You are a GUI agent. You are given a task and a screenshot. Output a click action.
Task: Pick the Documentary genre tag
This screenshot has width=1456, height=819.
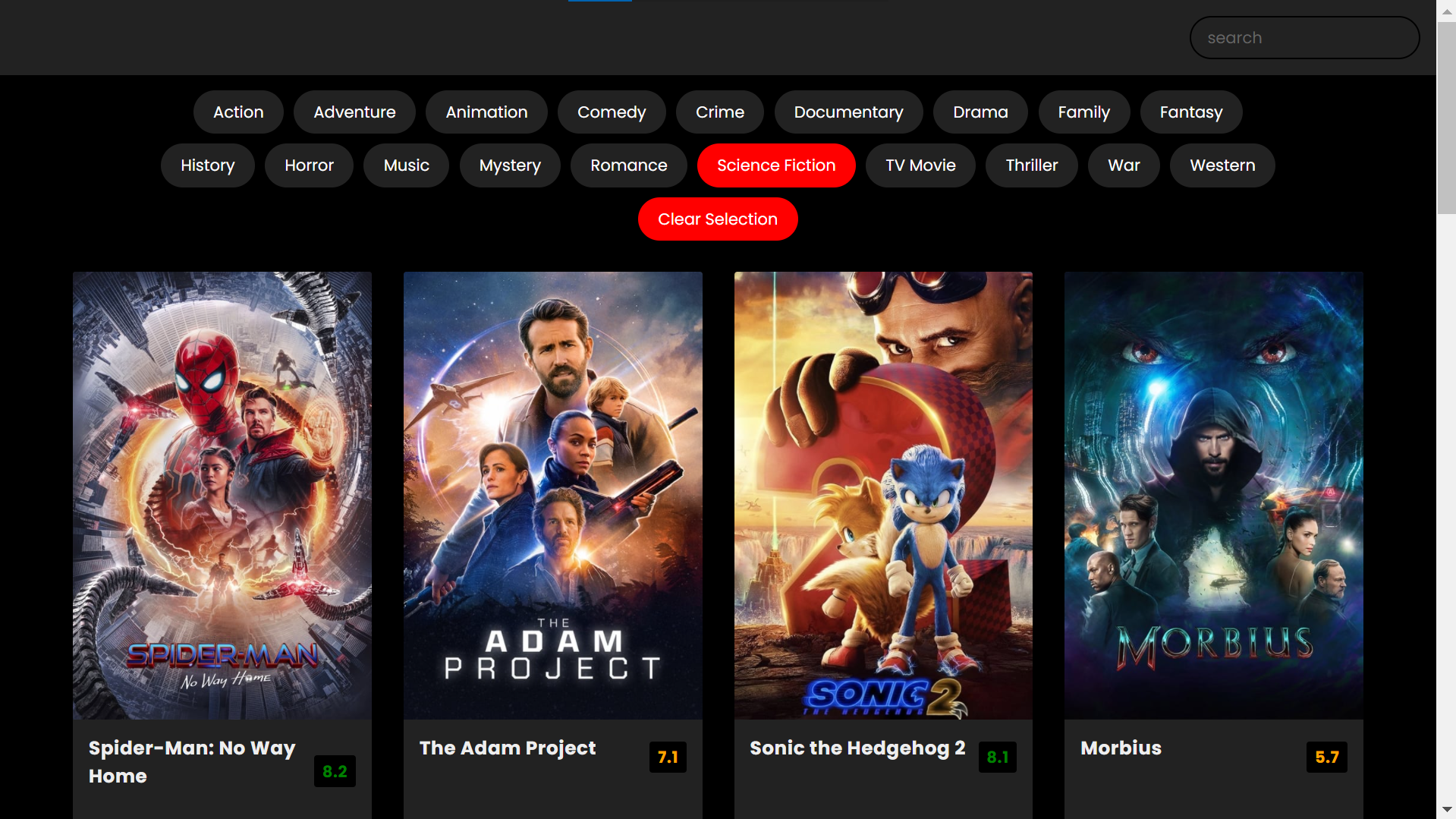click(847, 112)
